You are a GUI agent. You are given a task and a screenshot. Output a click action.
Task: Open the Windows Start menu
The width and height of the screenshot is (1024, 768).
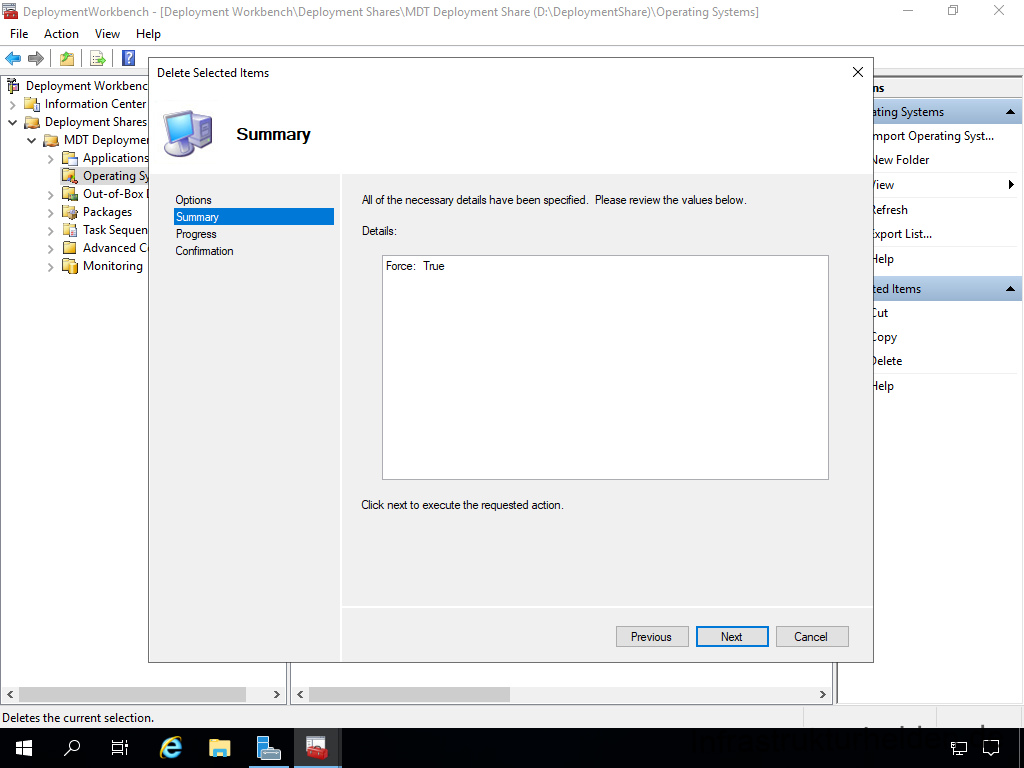(x=24, y=748)
